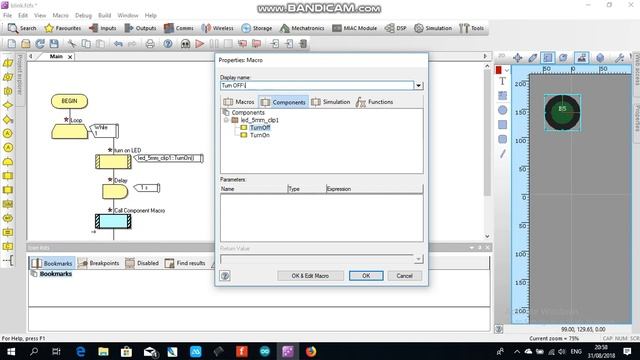This screenshot has width=640, height=360.
Task: Open the Debug menu
Action: pos(83,15)
